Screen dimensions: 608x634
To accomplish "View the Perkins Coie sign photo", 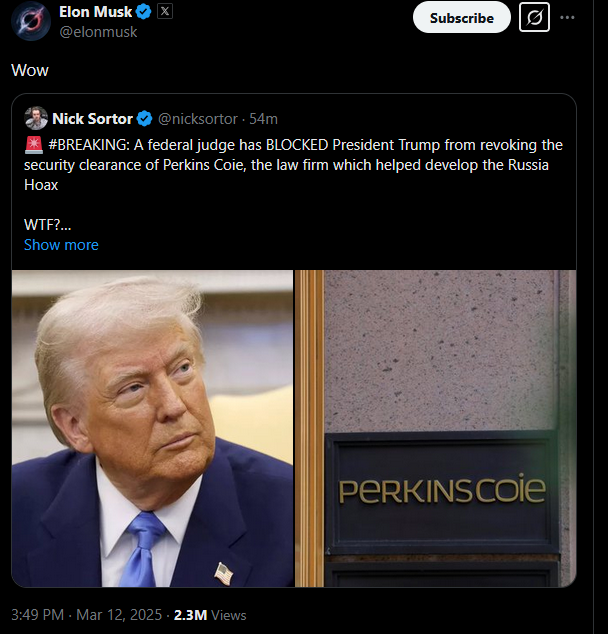I will [x=436, y=428].
